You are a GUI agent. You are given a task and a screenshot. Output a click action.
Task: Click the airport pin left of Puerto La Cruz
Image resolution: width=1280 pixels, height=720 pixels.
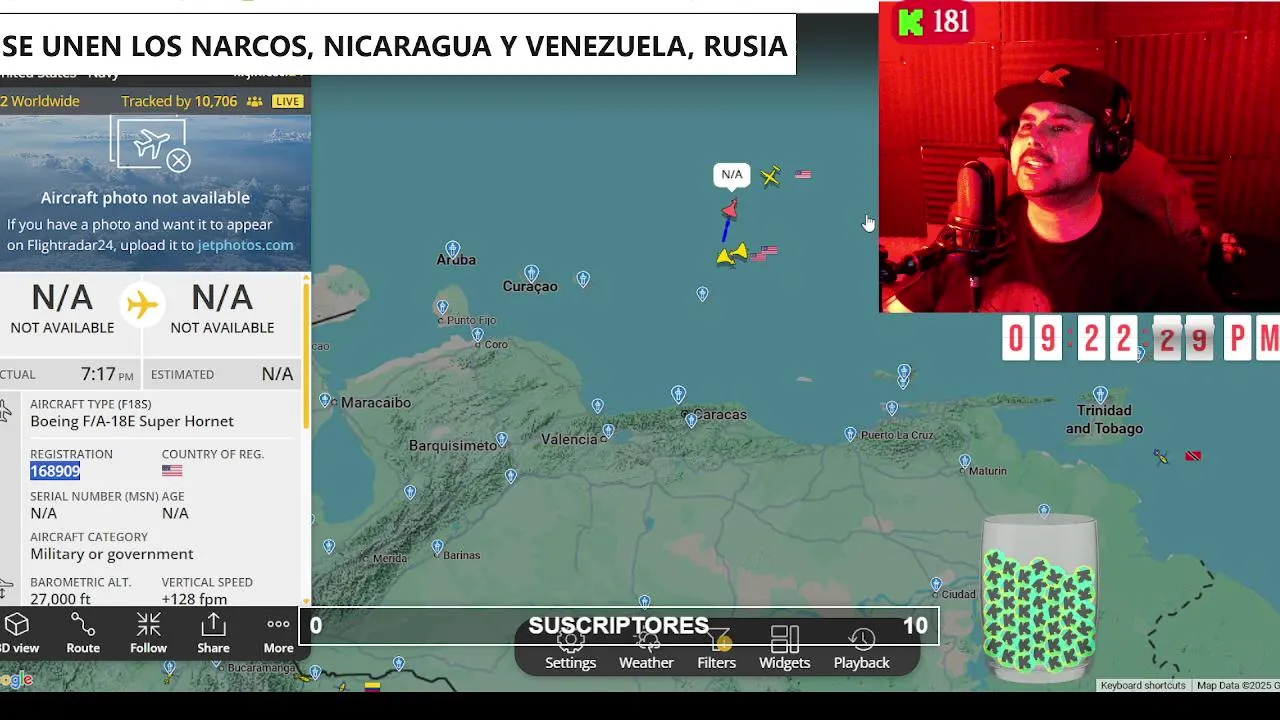tap(850, 434)
